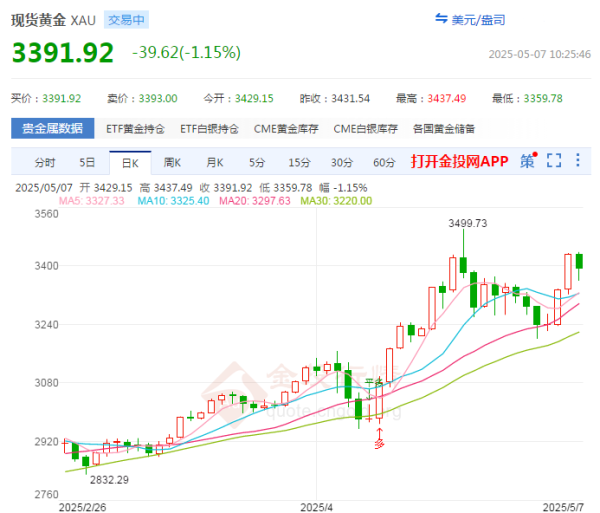Select the 日K chart tab
The width and height of the screenshot is (600, 513).
coord(130,163)
